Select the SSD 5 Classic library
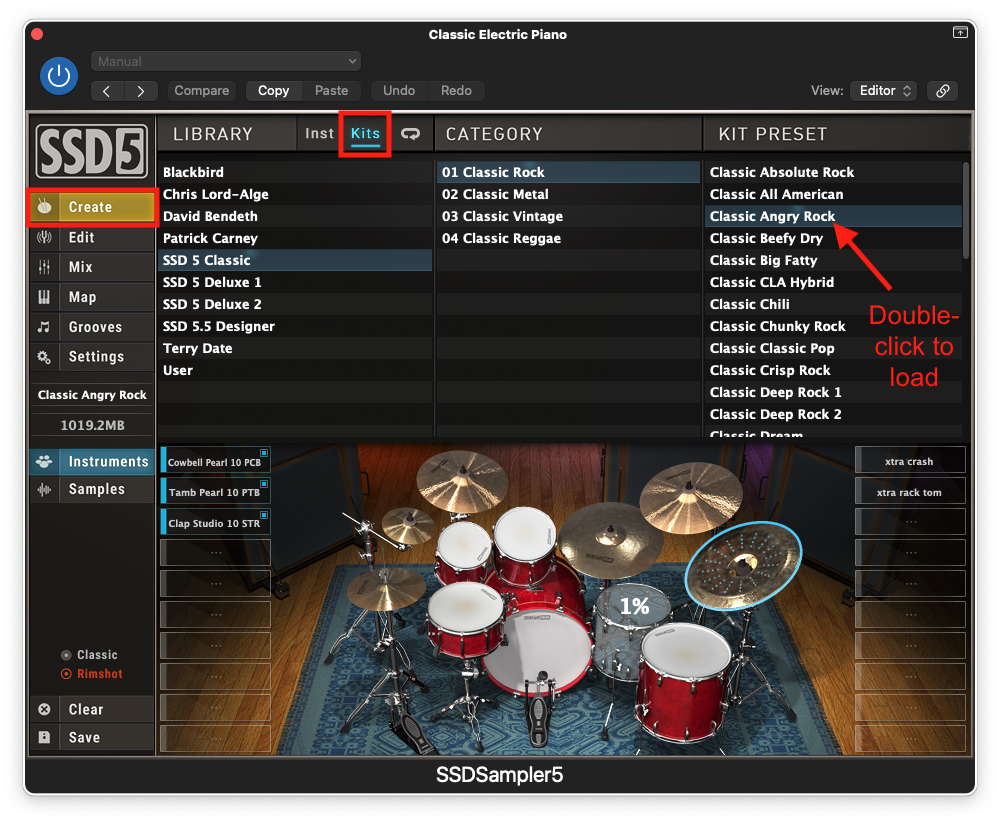Viewport: 1000px width, 823px height. point(295,260)
